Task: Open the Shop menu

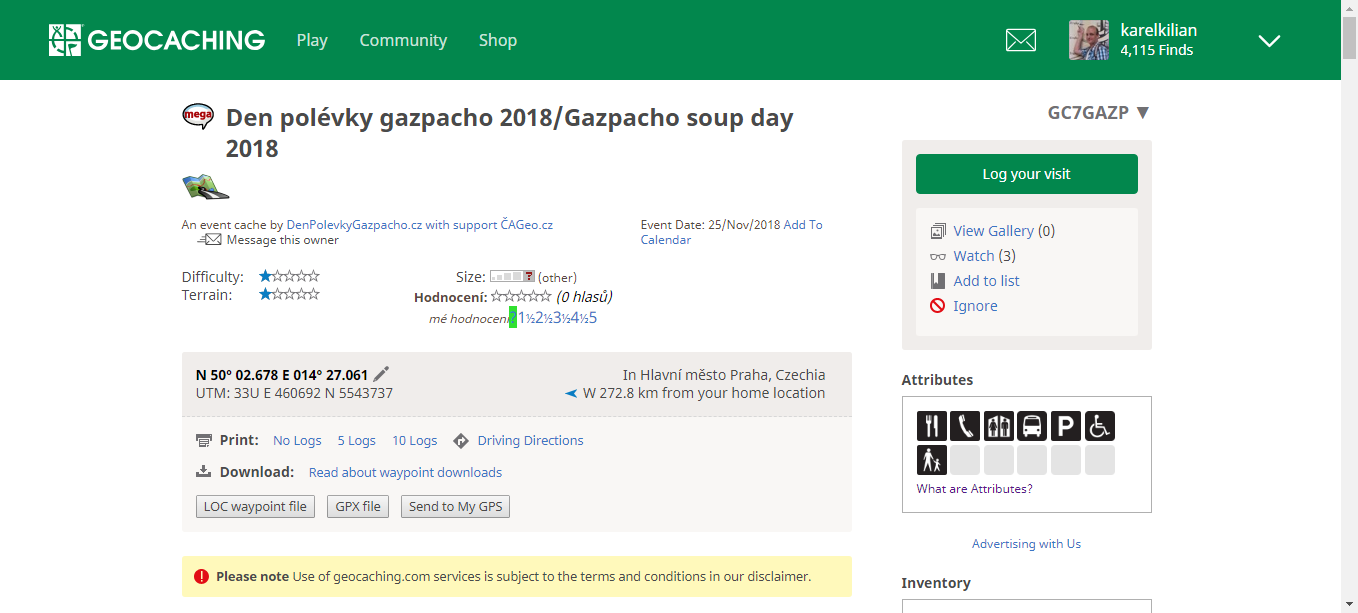Action: coord(497,40)
